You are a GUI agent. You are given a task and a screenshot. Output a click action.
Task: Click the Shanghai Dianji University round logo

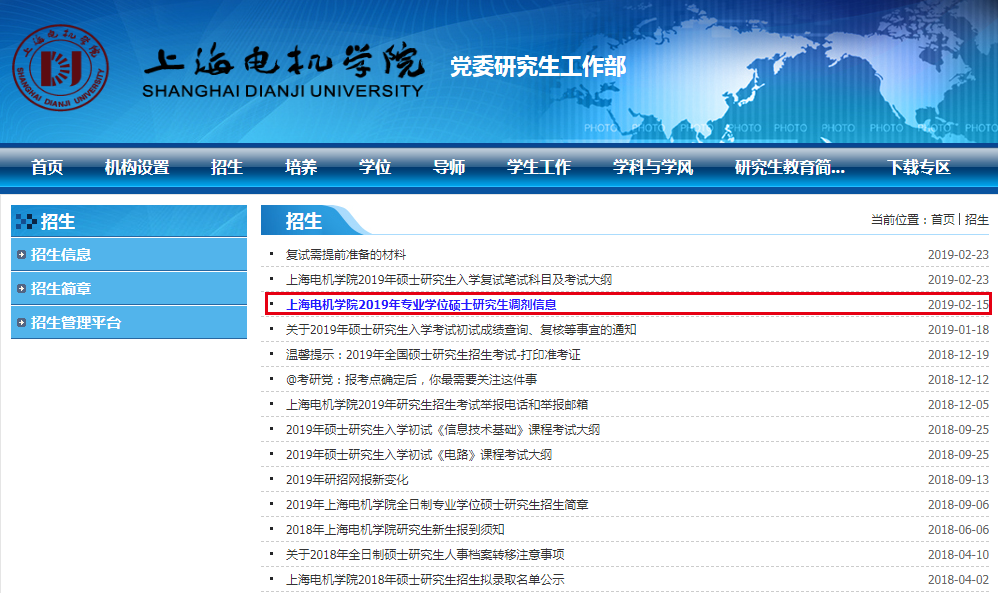[60, 67]
